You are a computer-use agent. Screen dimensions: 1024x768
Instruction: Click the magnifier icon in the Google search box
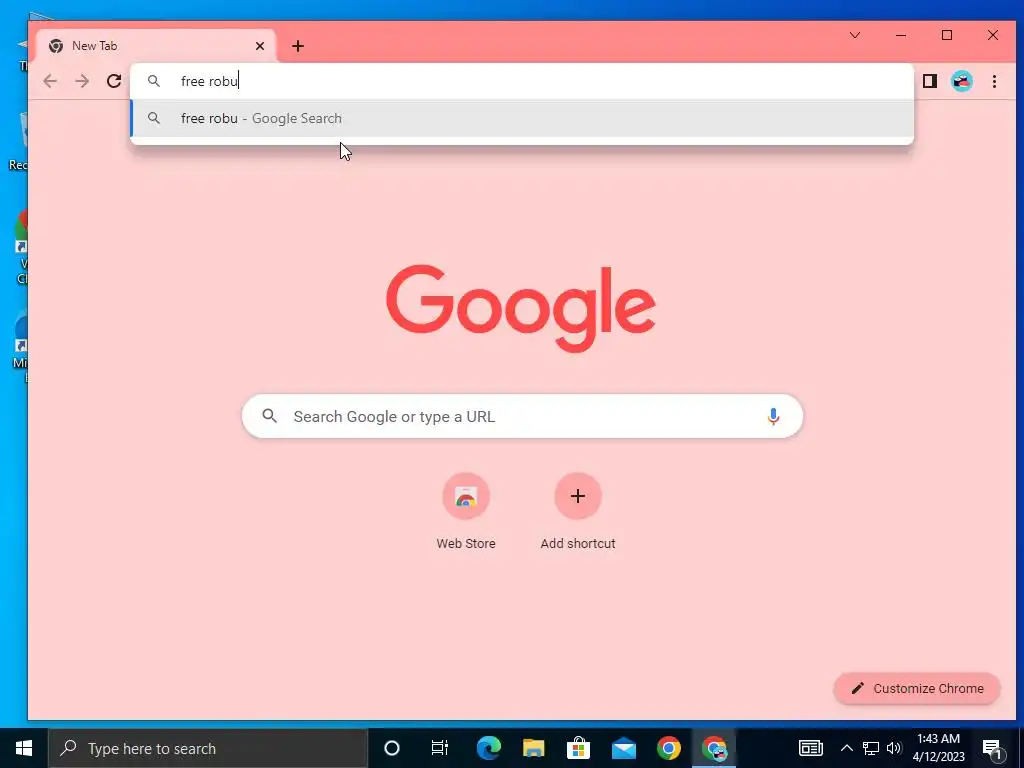pyautogui.click(x=270, y=415)
